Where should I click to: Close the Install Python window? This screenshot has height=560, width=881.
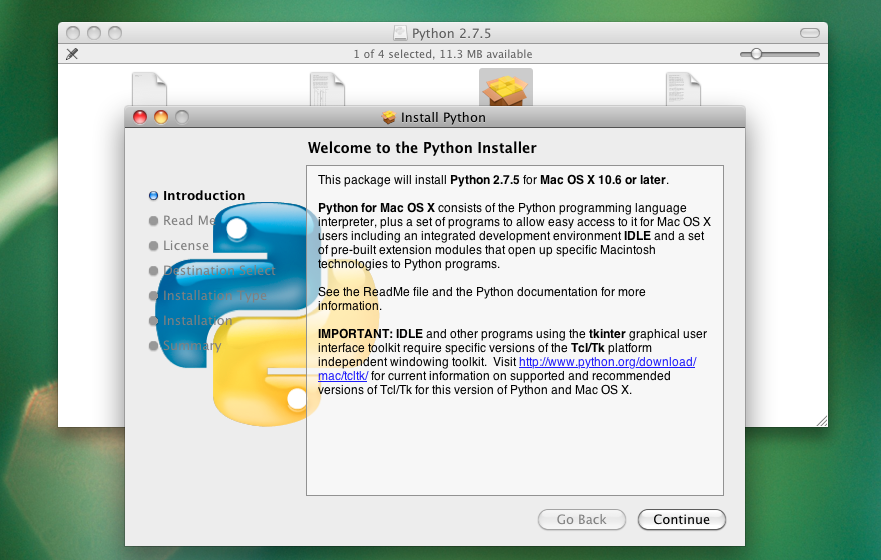click(x=140, y=117)
